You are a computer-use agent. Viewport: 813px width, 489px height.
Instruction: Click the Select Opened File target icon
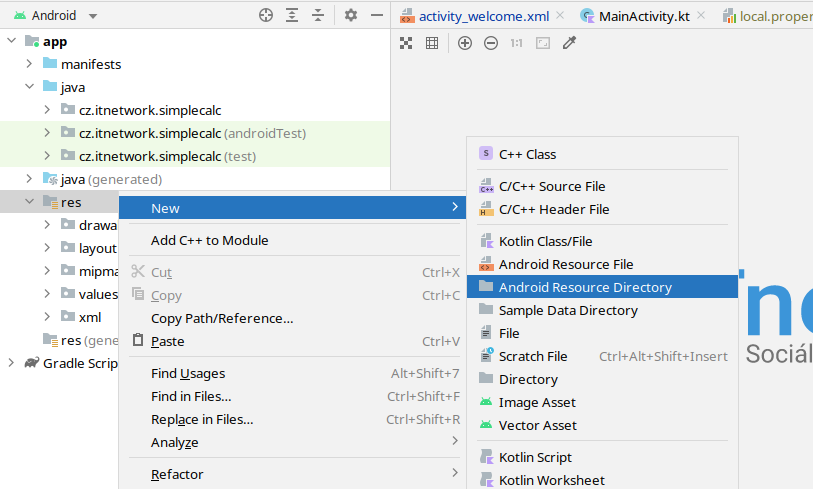[265, 15]
